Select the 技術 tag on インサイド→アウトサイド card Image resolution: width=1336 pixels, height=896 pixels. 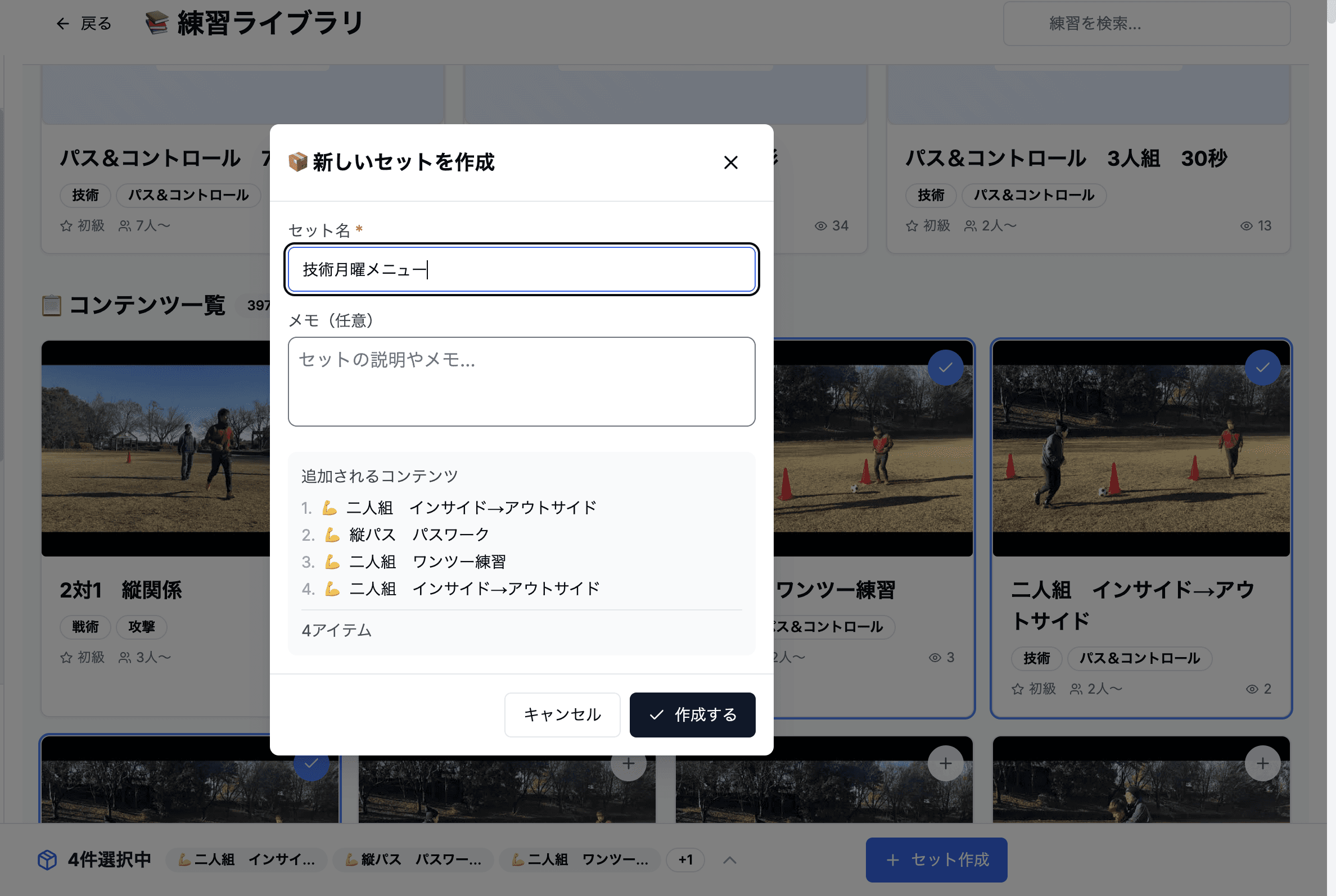1036,658
